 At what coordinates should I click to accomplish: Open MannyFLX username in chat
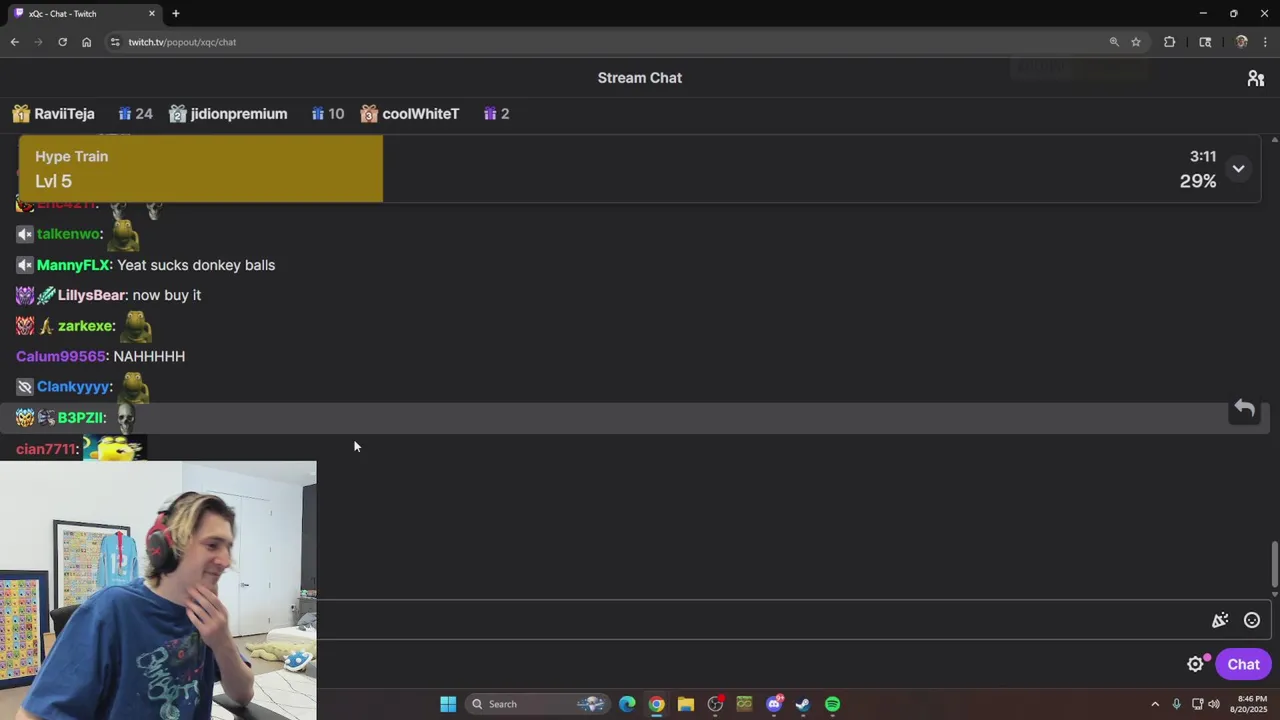[73, 265]
